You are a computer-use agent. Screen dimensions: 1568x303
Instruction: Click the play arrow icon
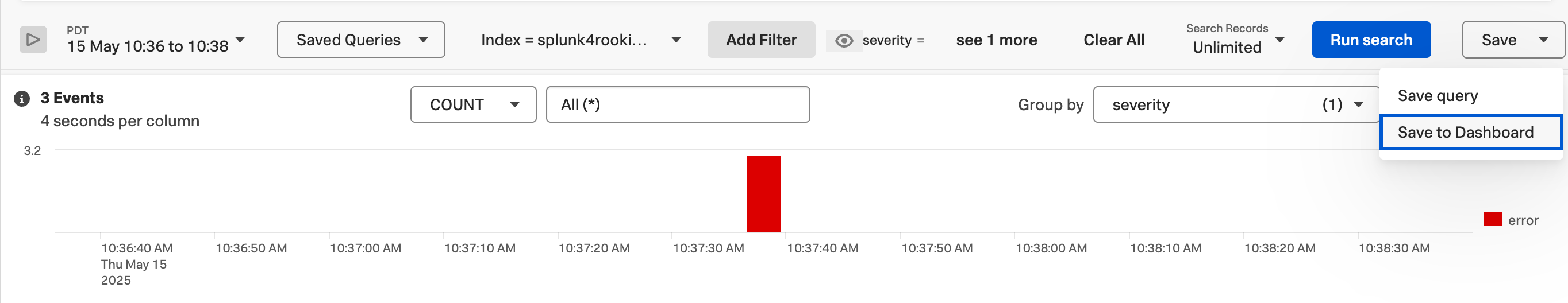(x=33, y=40)
